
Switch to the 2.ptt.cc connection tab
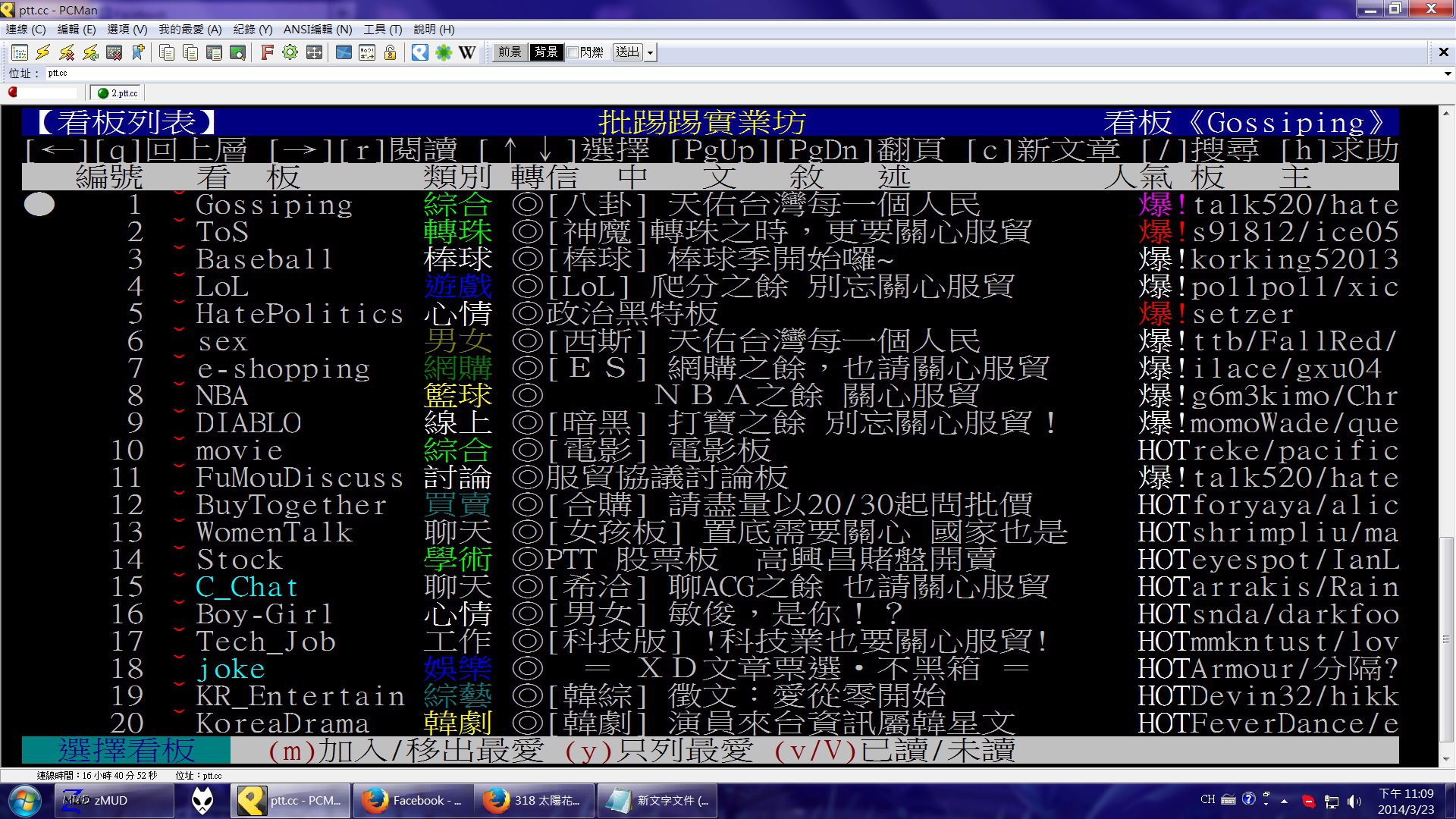[x=118, y=93]
